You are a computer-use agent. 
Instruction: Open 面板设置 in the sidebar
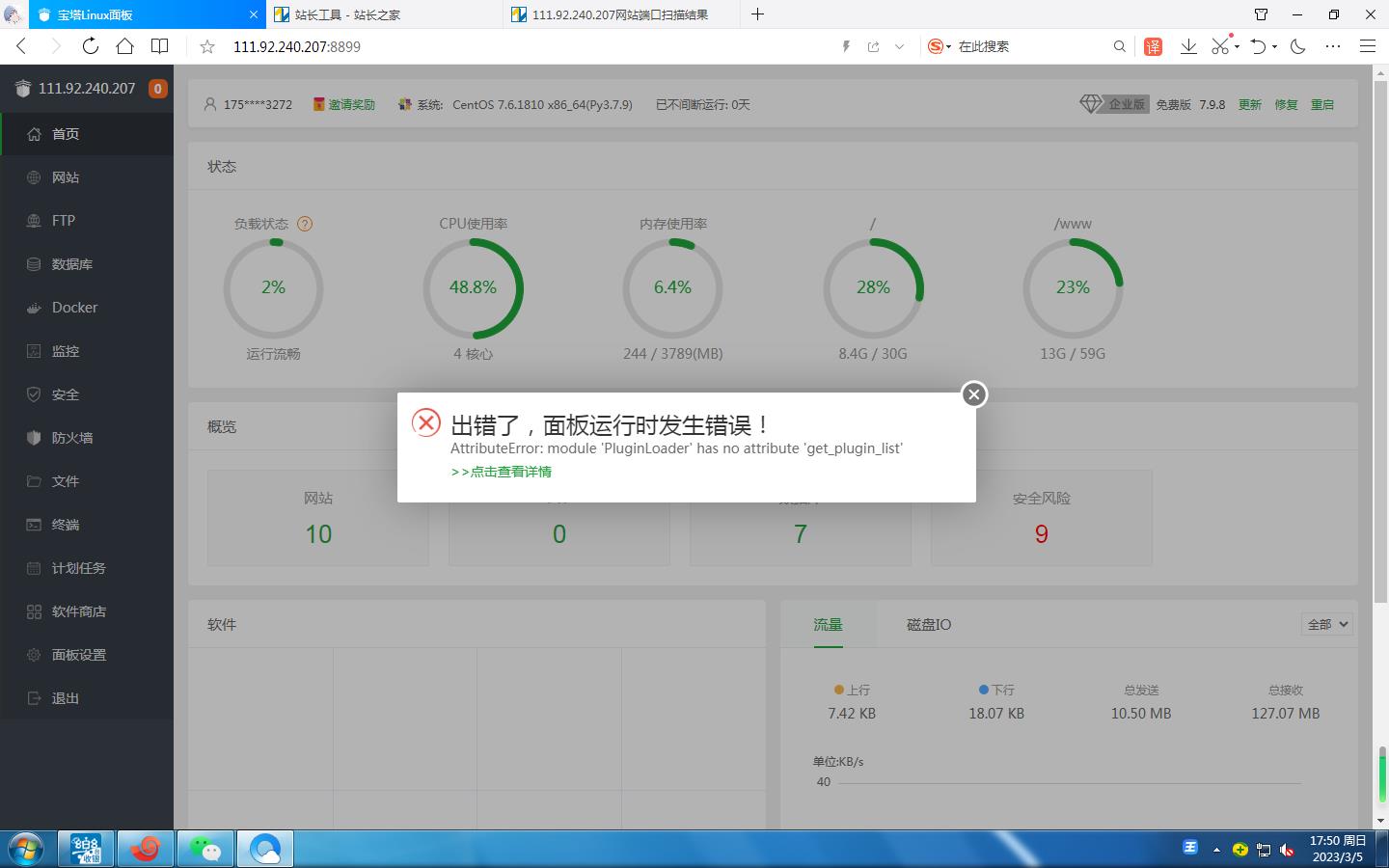(87, 655)
